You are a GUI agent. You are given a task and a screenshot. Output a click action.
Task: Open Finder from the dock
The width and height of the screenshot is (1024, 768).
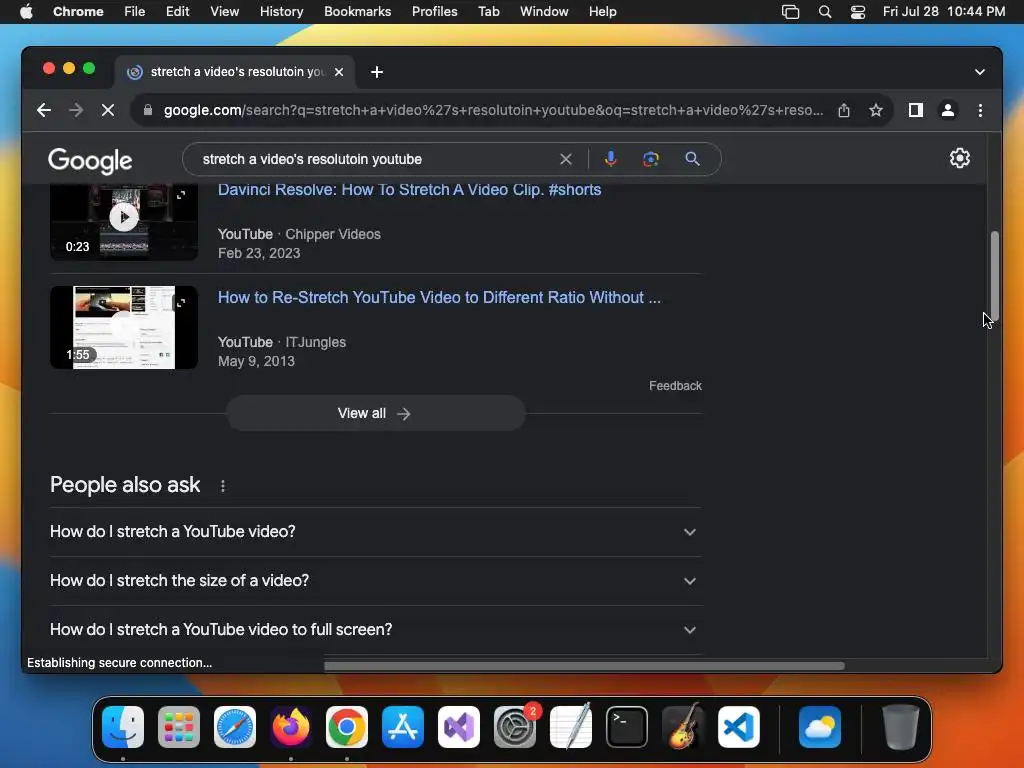[x=123, y=727]
